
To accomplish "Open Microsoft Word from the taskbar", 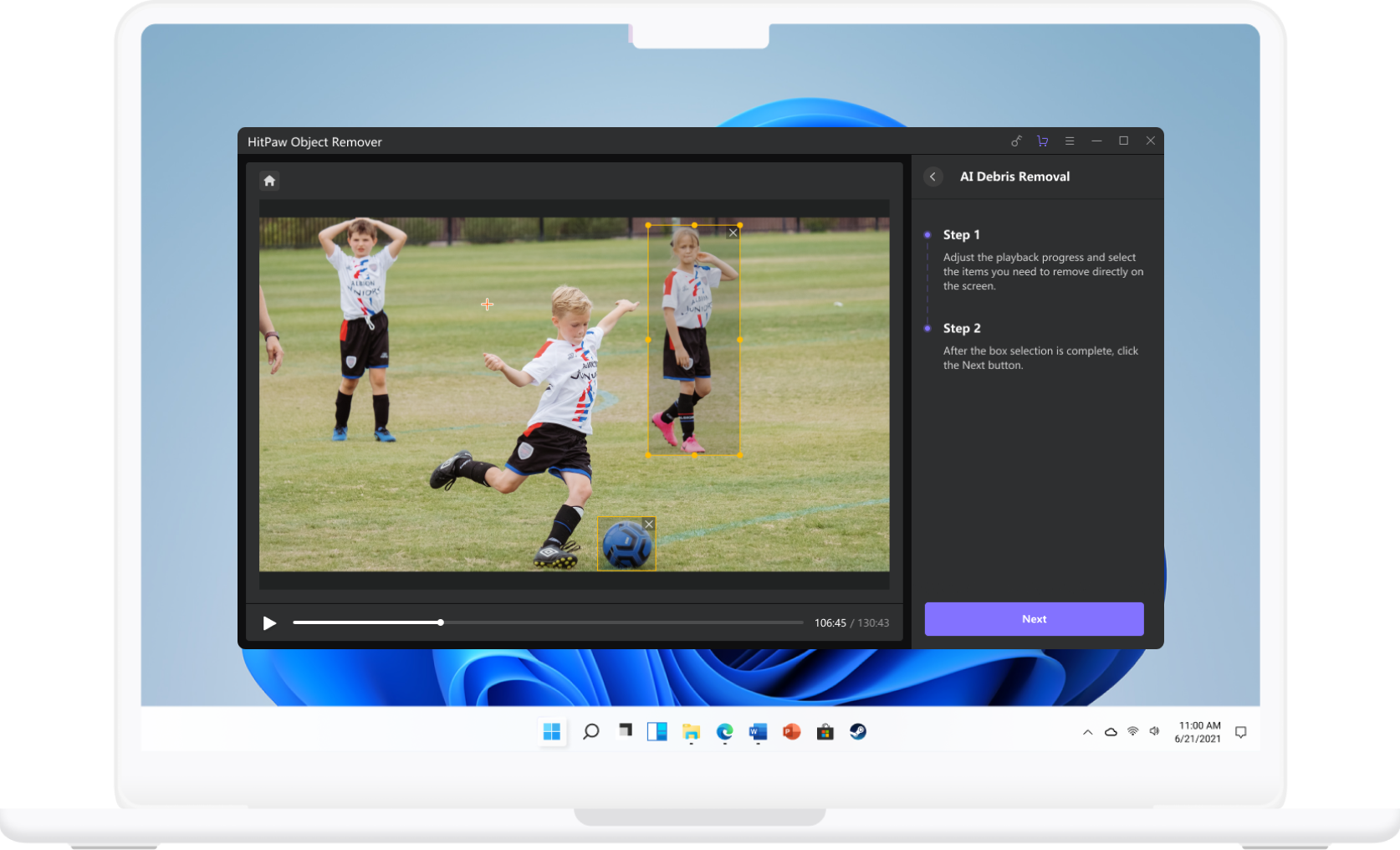I will [758, 731].
